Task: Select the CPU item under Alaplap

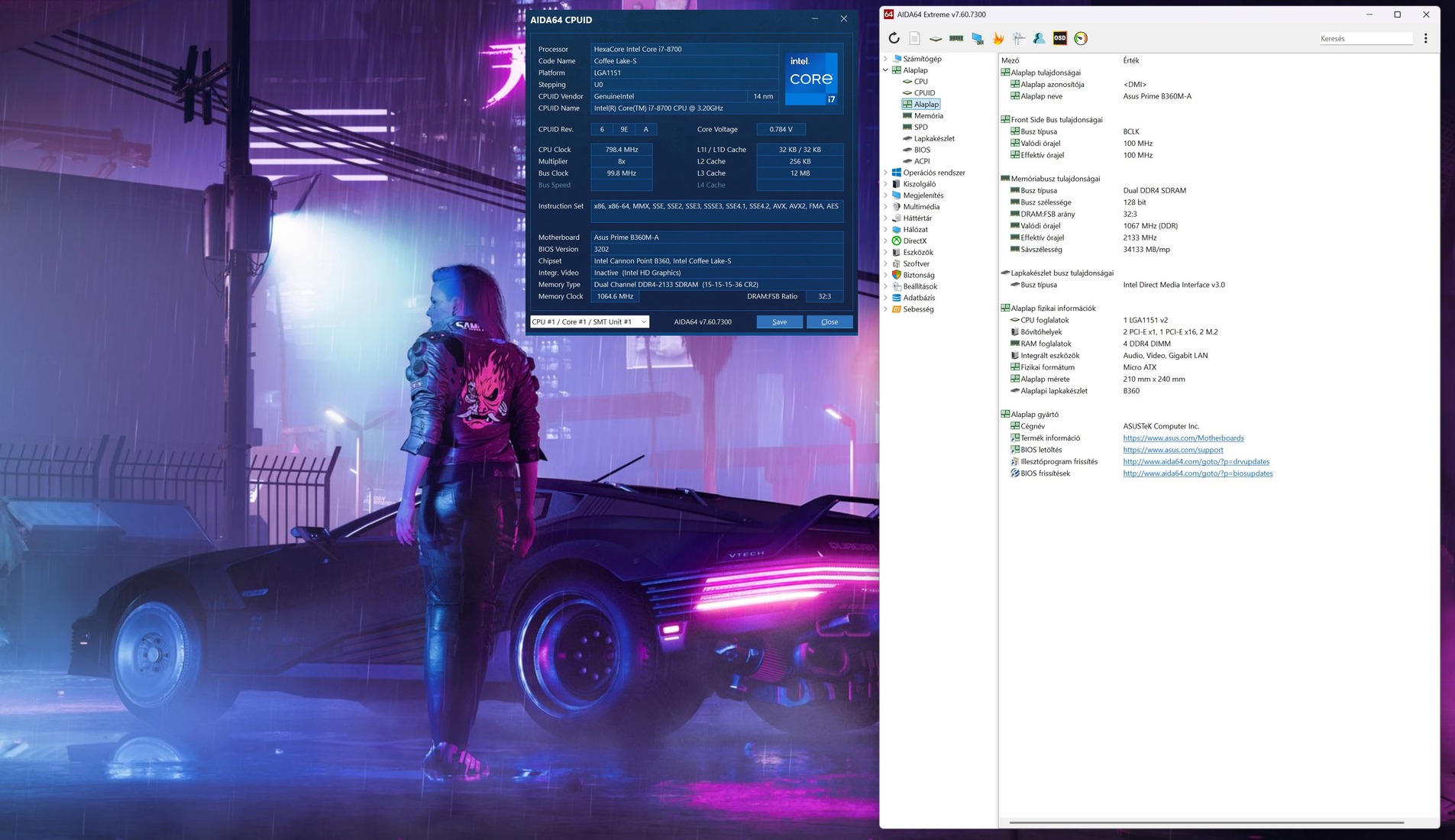Action: point(921,82)
